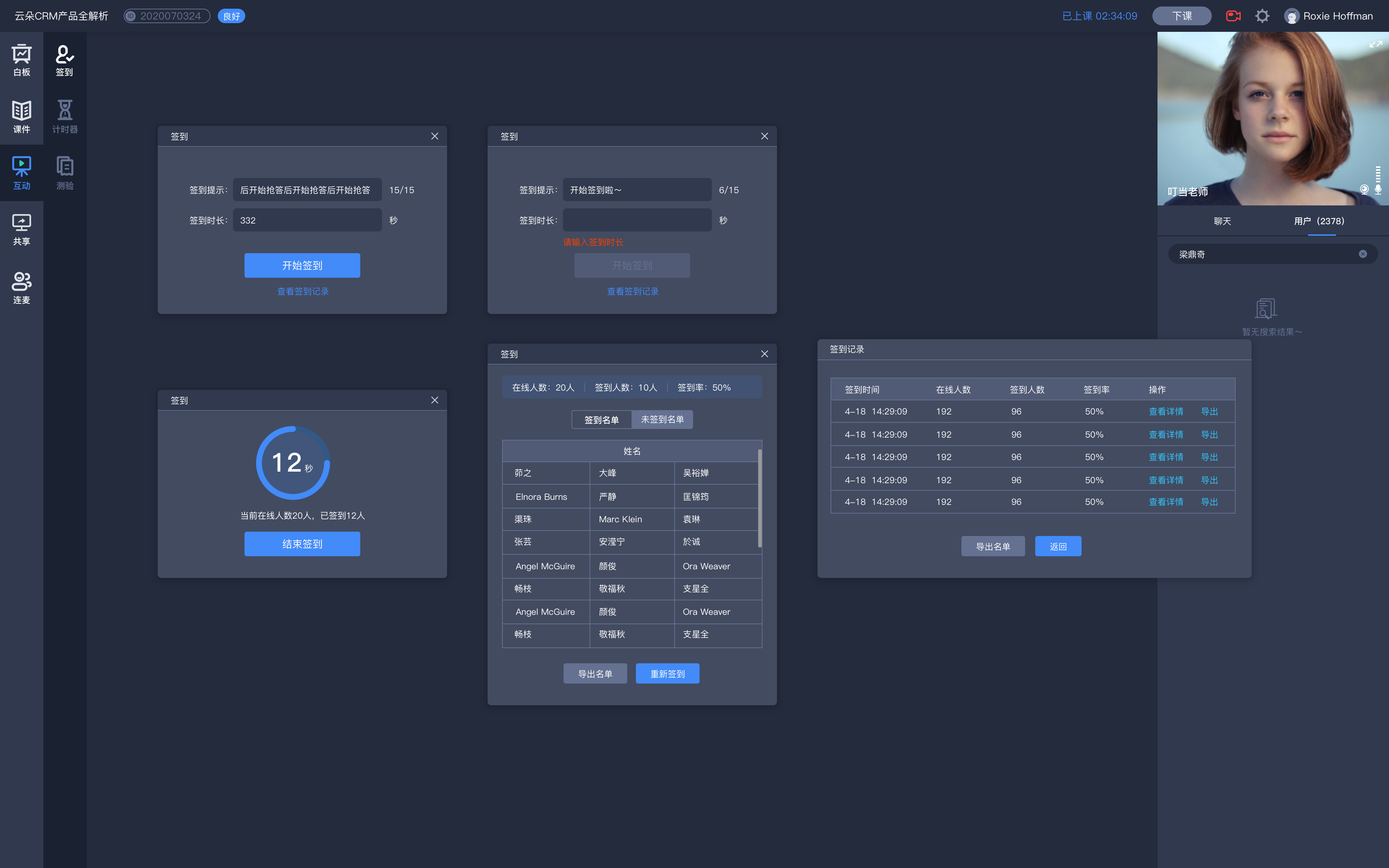
Task: Click 结束签到 (End Sign-in) button
Action: click(x=302, y=543)
